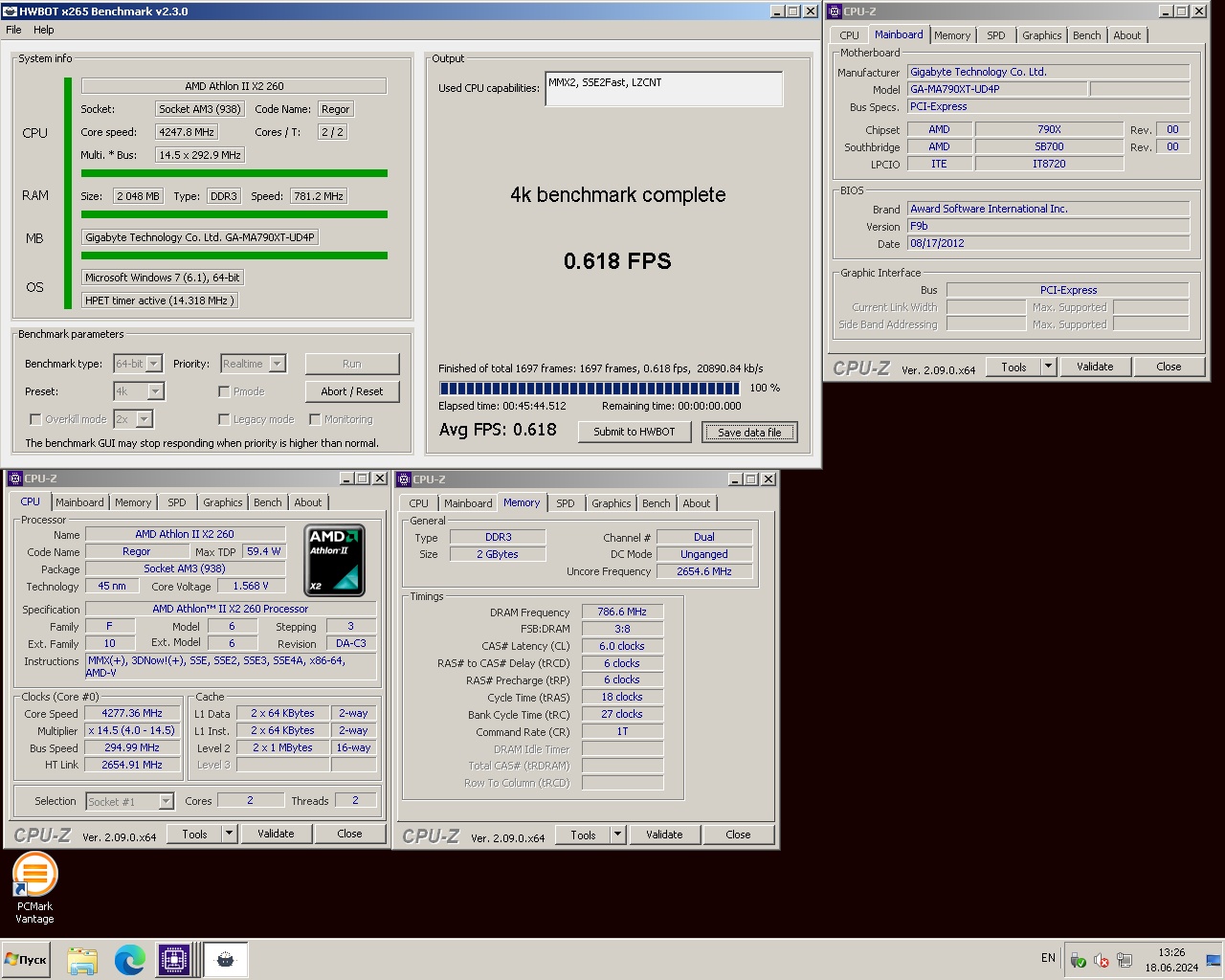Click the green CPU status bar
This screenshot has width=1225, height=980.
(234, 173)
